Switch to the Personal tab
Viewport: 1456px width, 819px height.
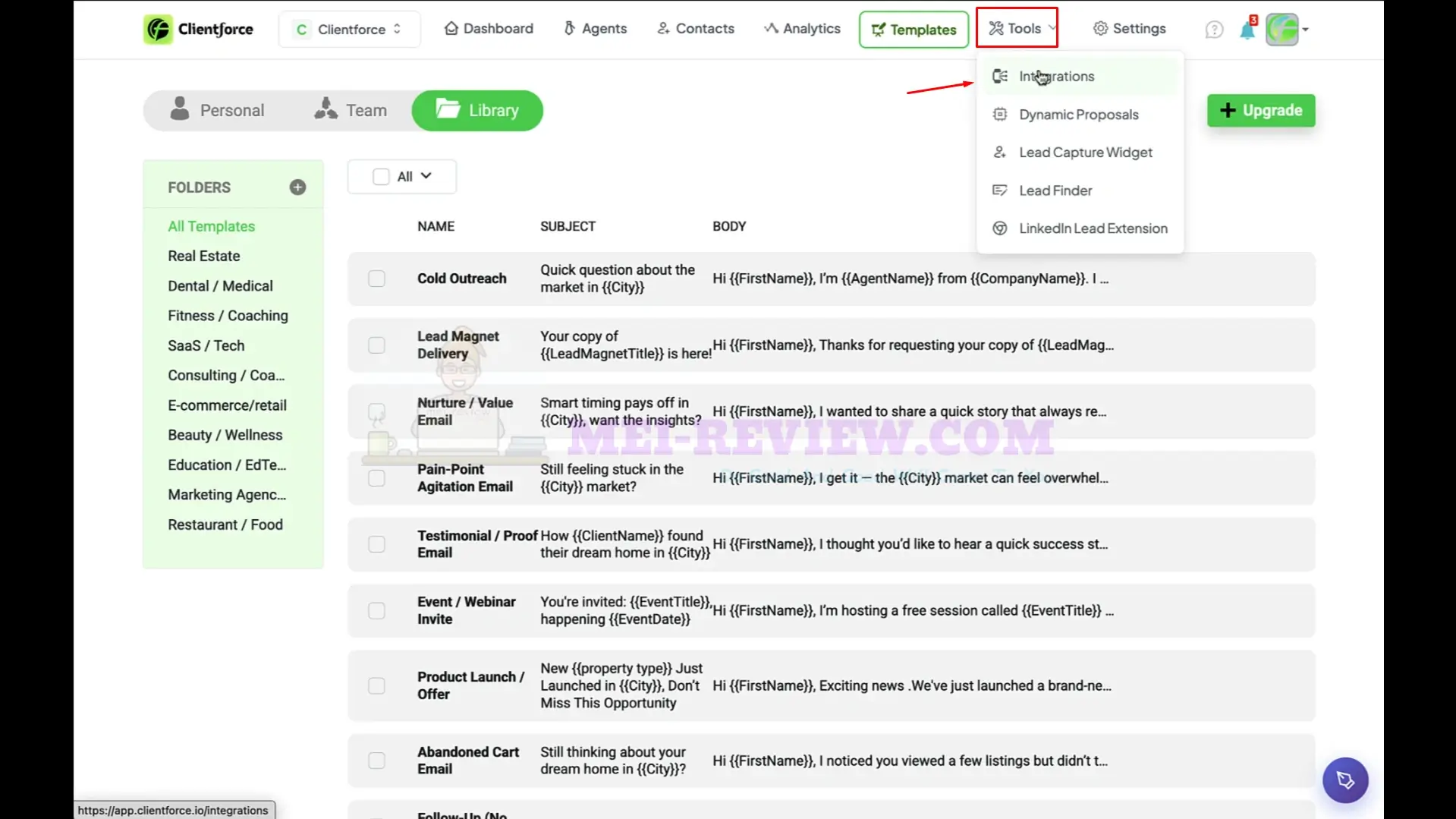point(217,111)
